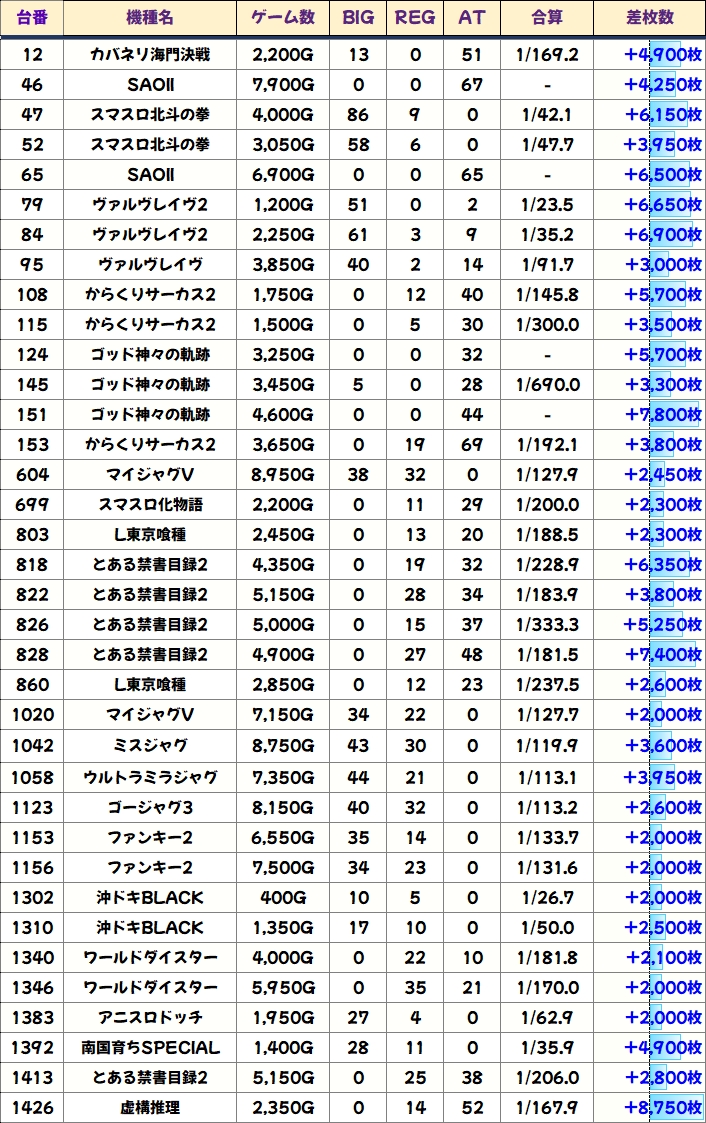Select the 6,900G game count
Screen dimensions: 706x1123
(x=283, y=175)
